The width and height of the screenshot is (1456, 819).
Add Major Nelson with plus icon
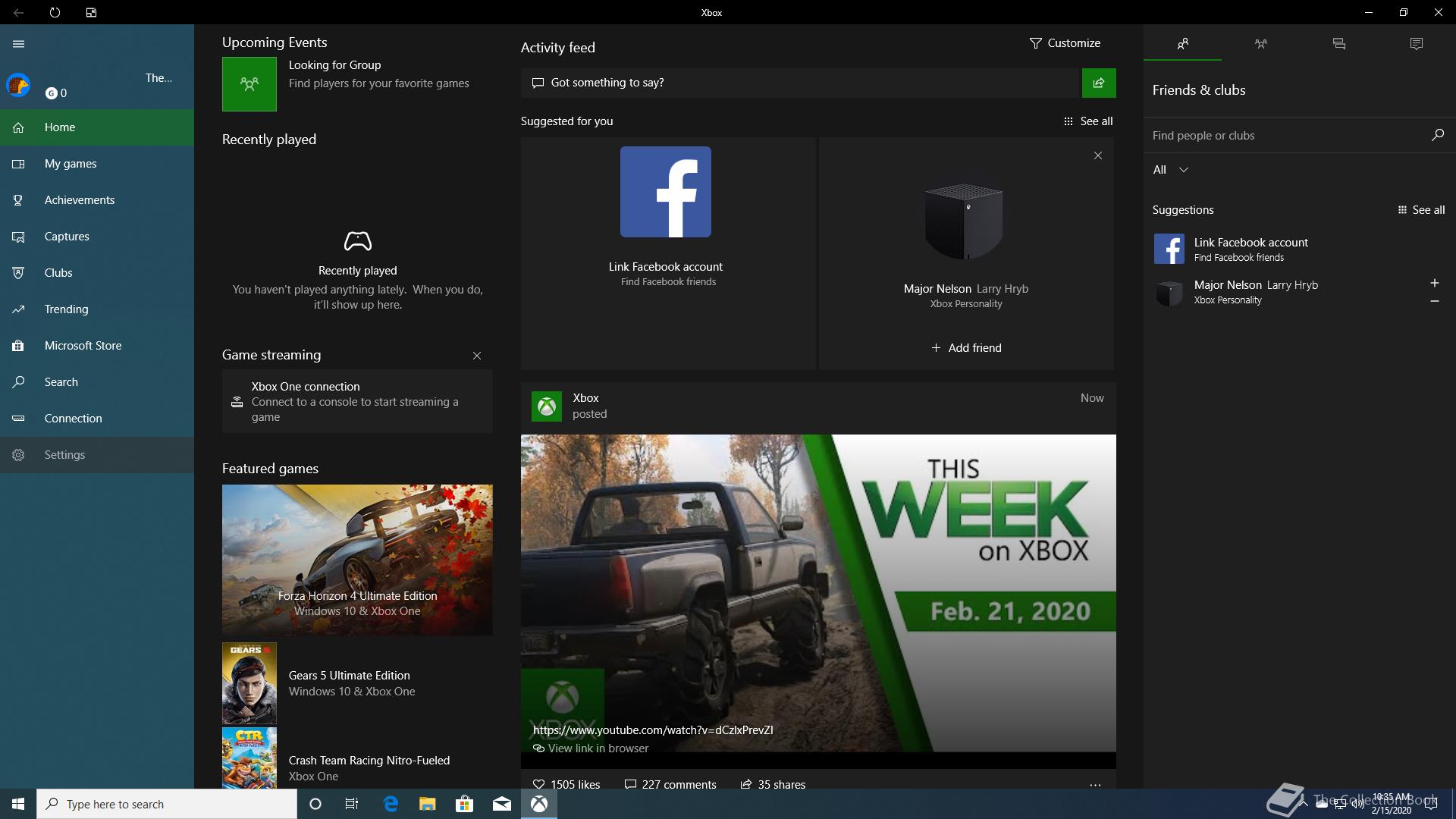(x=1434, y=283)
